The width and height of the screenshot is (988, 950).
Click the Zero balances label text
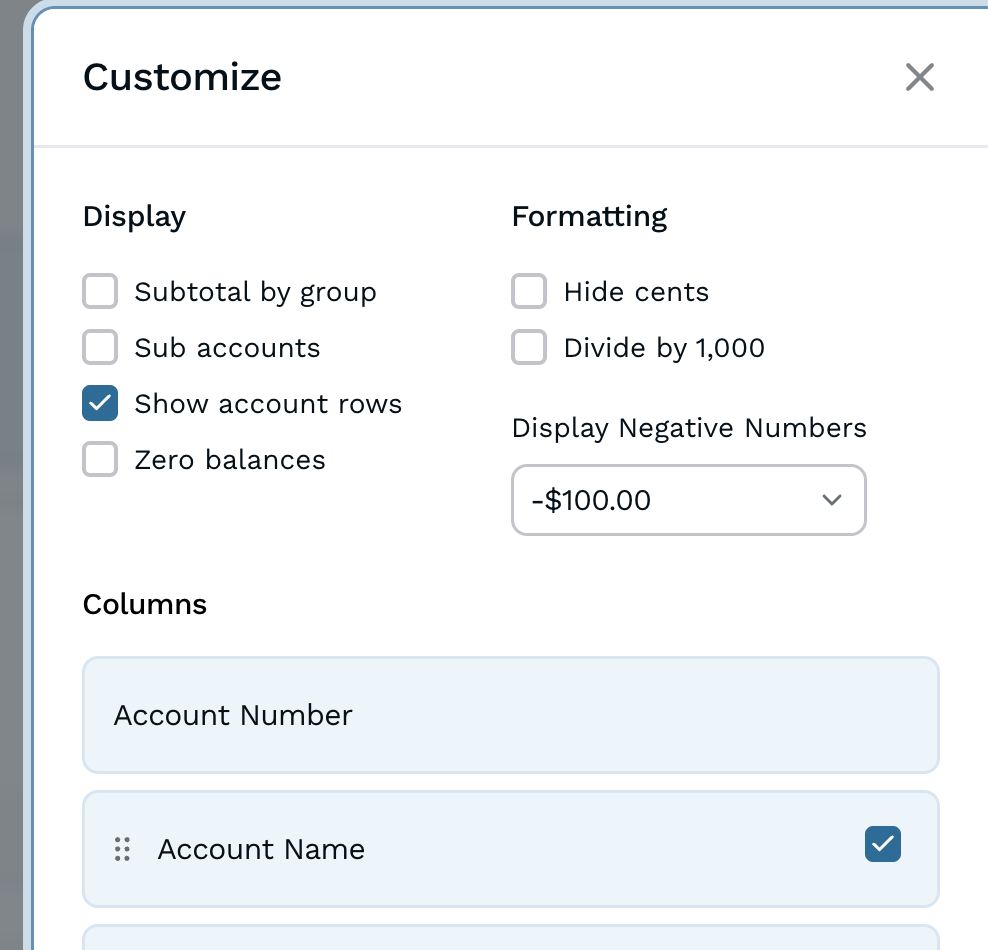point(230,460)
